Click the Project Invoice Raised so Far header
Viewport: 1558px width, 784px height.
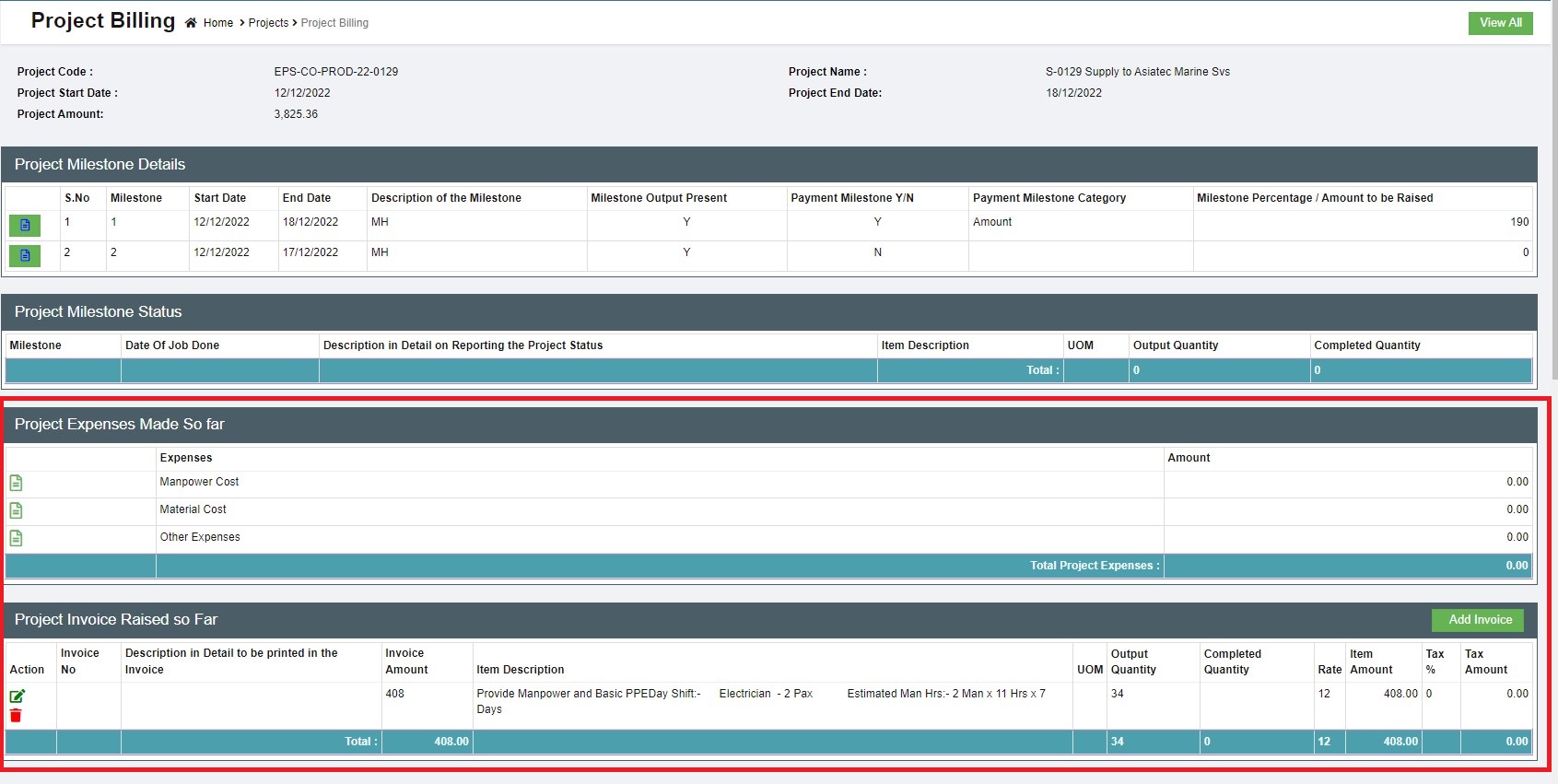115,619
